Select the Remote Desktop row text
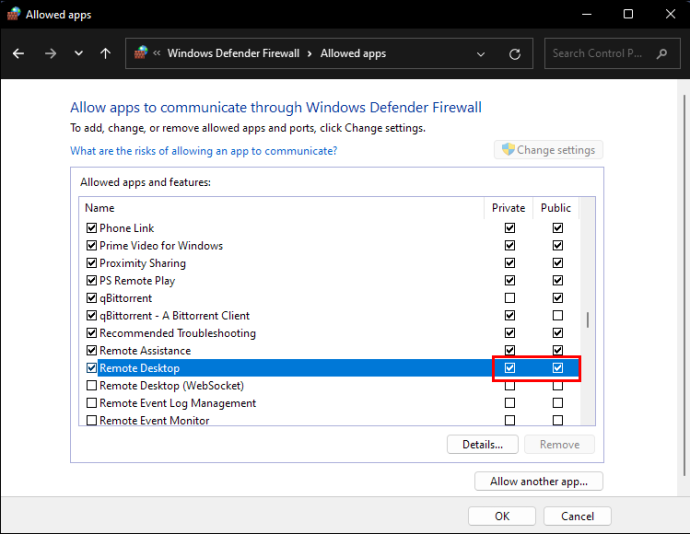 pos(139,368)
